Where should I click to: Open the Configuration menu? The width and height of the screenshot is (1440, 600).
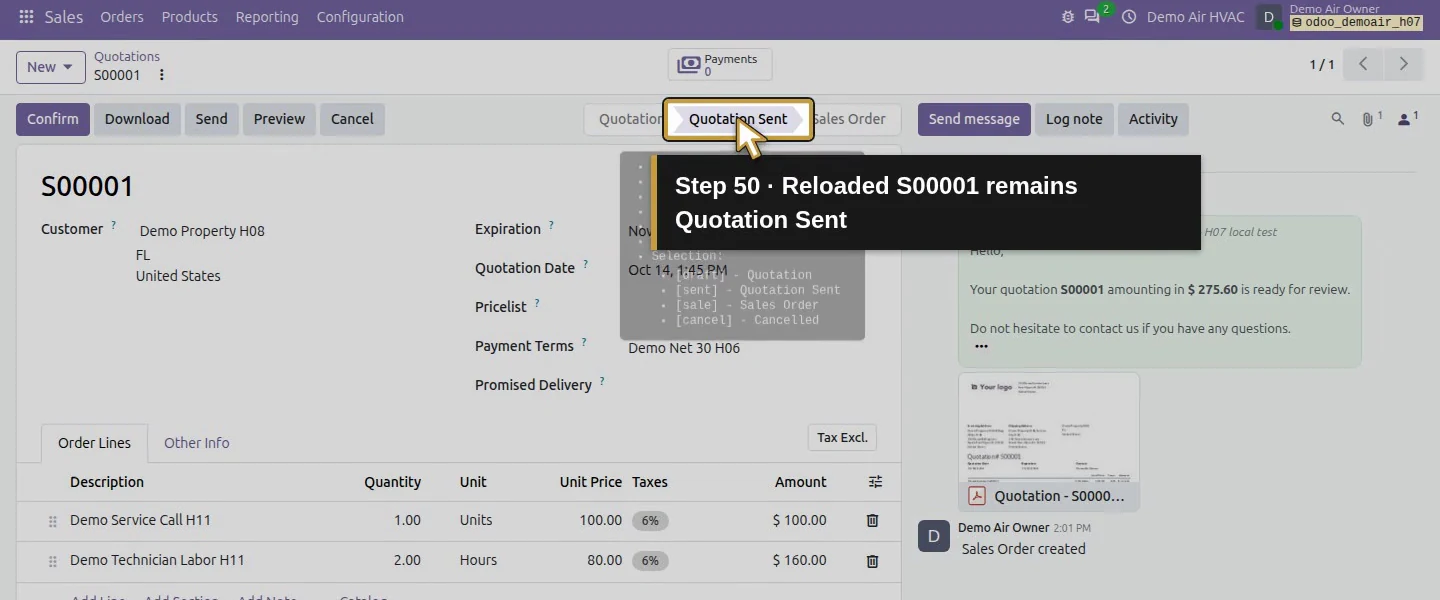360,17
